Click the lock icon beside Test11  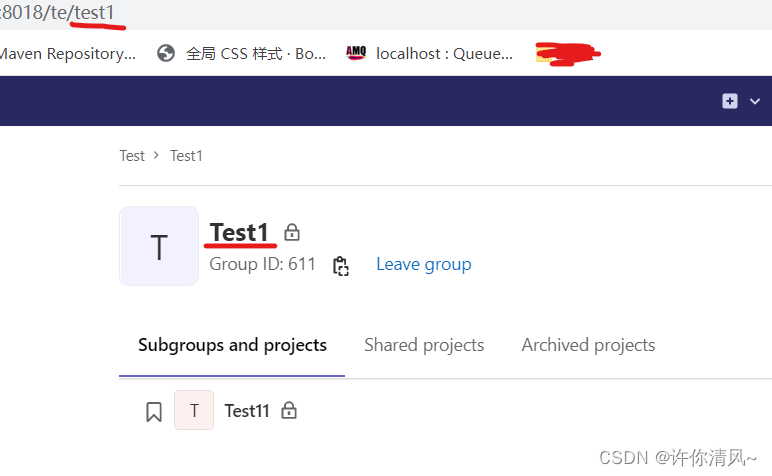pyautogui.click(x=289, y=410)
